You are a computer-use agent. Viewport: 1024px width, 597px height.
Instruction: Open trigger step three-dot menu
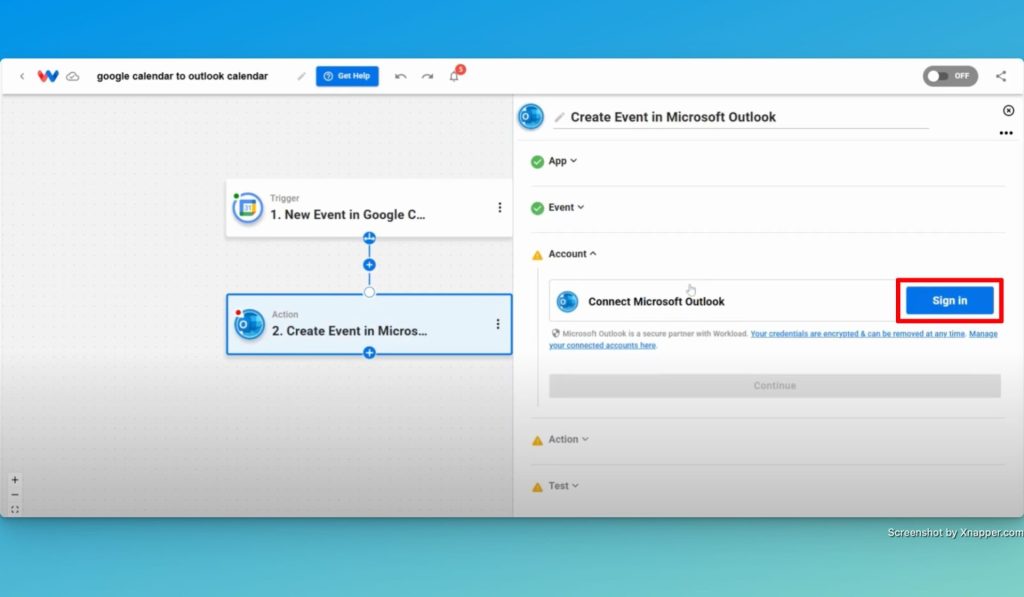coord(500,207)
